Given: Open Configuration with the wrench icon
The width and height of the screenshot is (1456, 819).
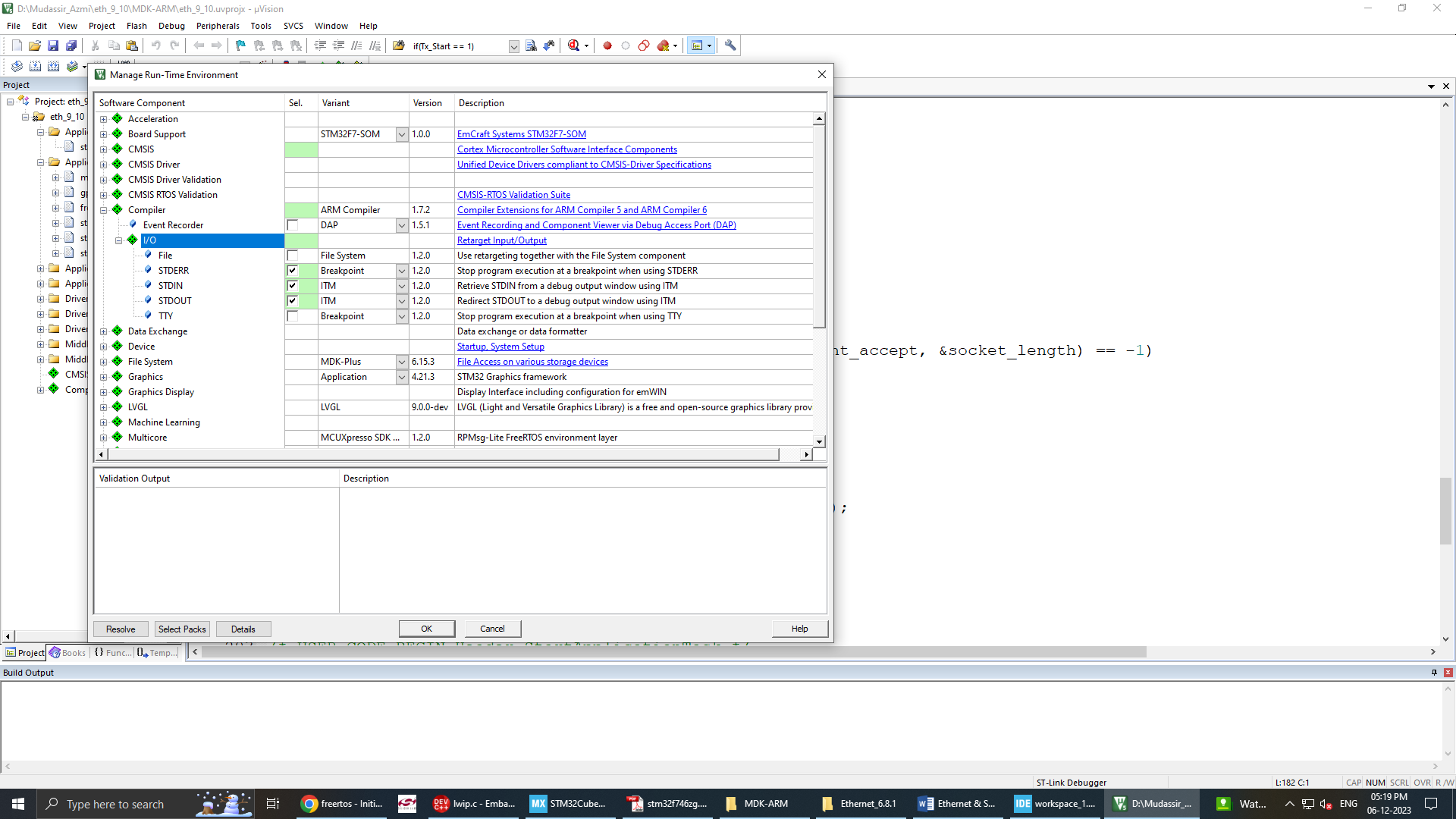Looking at the screenshot, I should (x=730, y=45).
